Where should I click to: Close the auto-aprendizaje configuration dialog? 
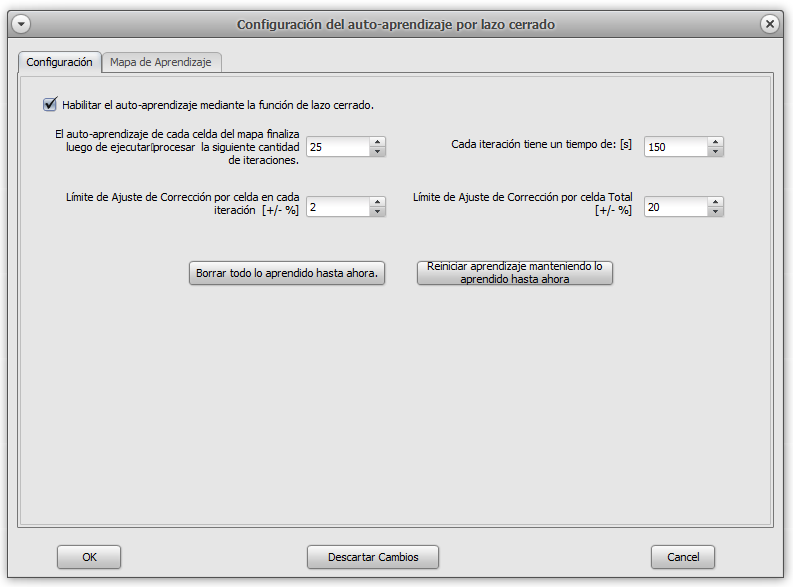pos(769,24)
